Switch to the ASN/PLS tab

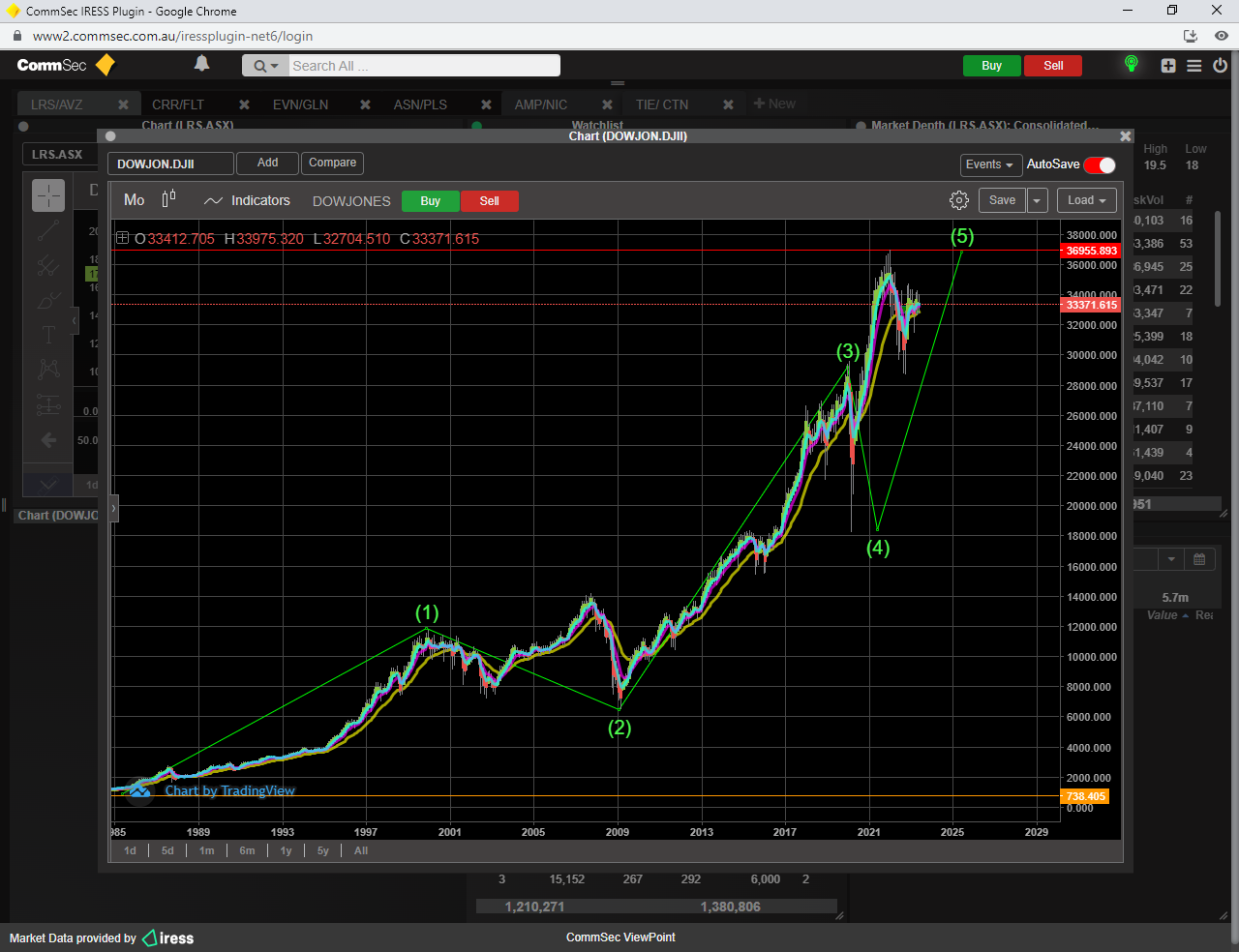(420, 104)
